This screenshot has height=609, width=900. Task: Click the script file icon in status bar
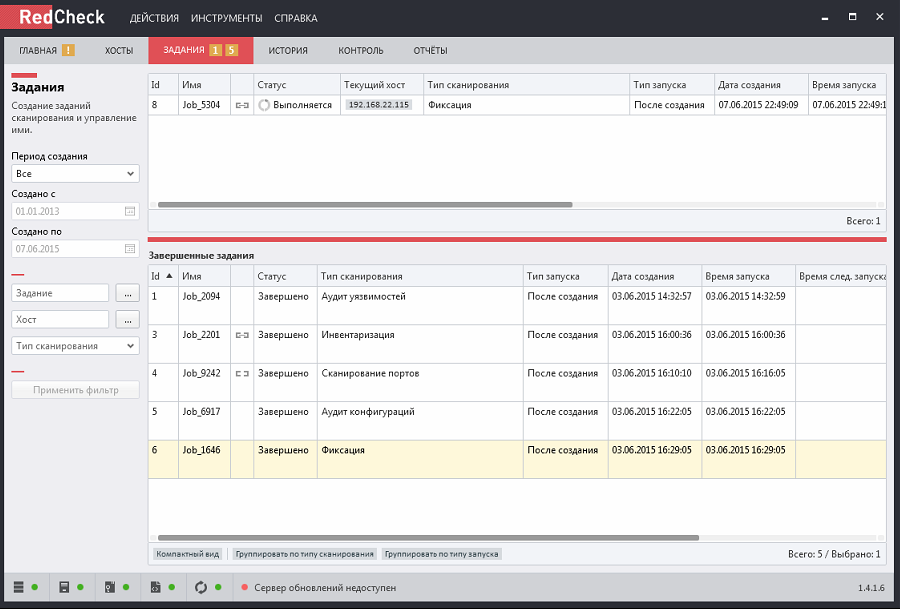coord(156,587)
